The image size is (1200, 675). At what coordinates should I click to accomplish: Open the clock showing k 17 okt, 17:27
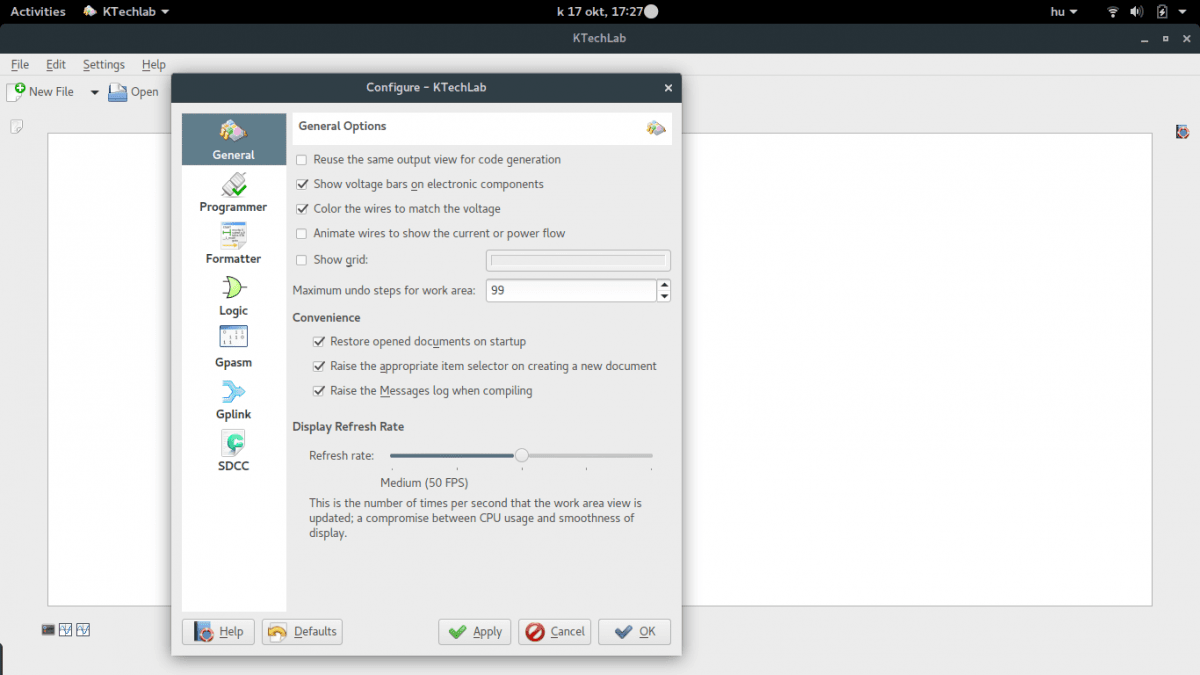(x=600, y=12)
